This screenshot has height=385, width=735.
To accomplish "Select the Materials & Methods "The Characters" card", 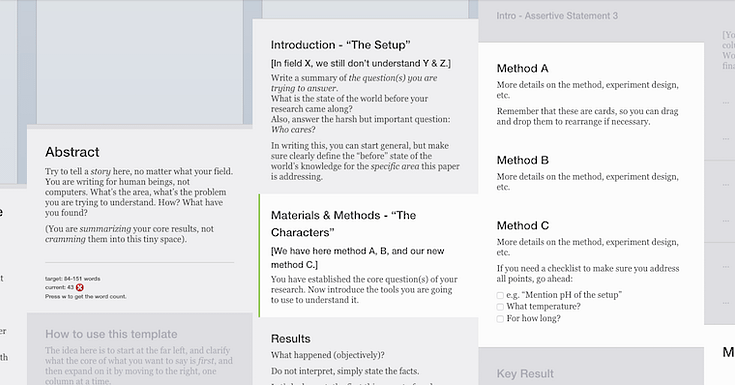I will click(x=368, y=256).
